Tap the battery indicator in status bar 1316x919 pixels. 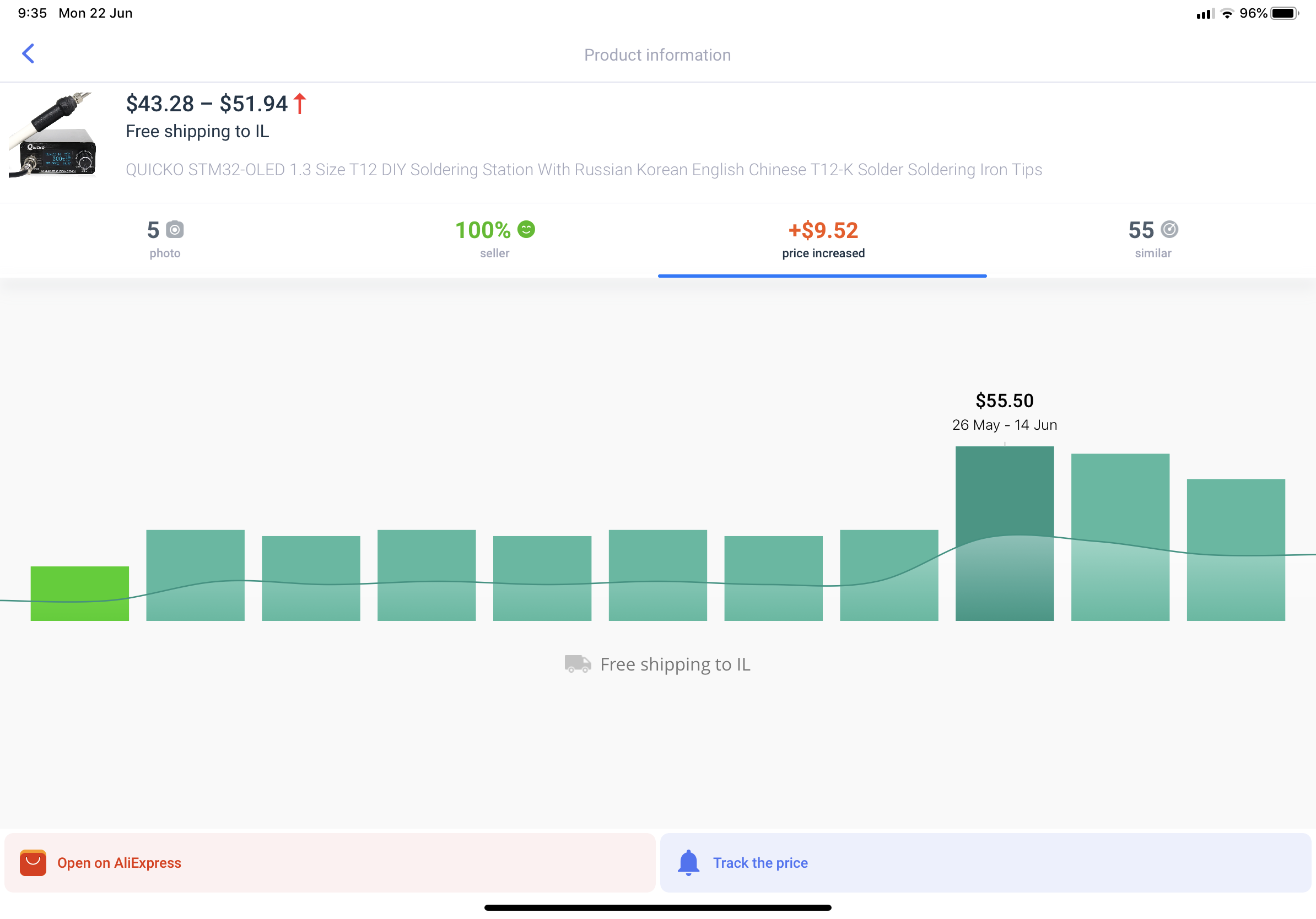point(1285,13)
